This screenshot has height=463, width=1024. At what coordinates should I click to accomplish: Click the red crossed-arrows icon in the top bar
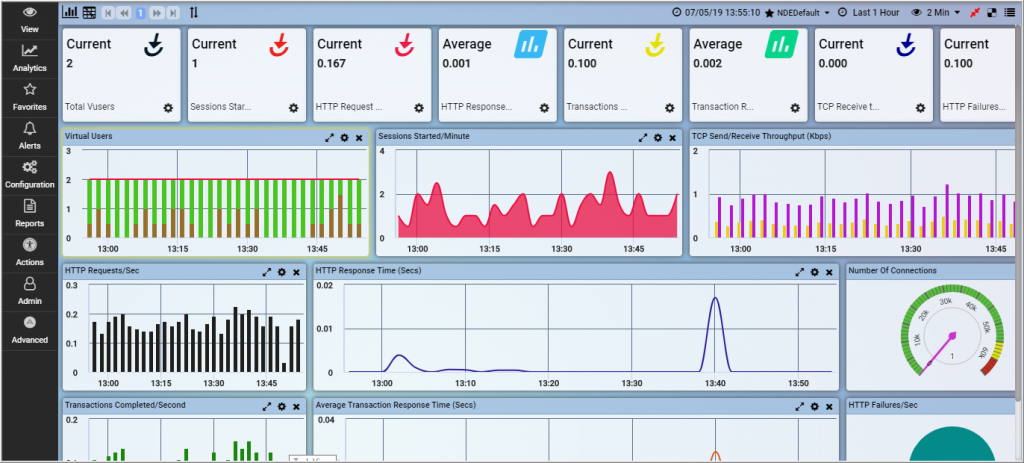pos(974,12)
